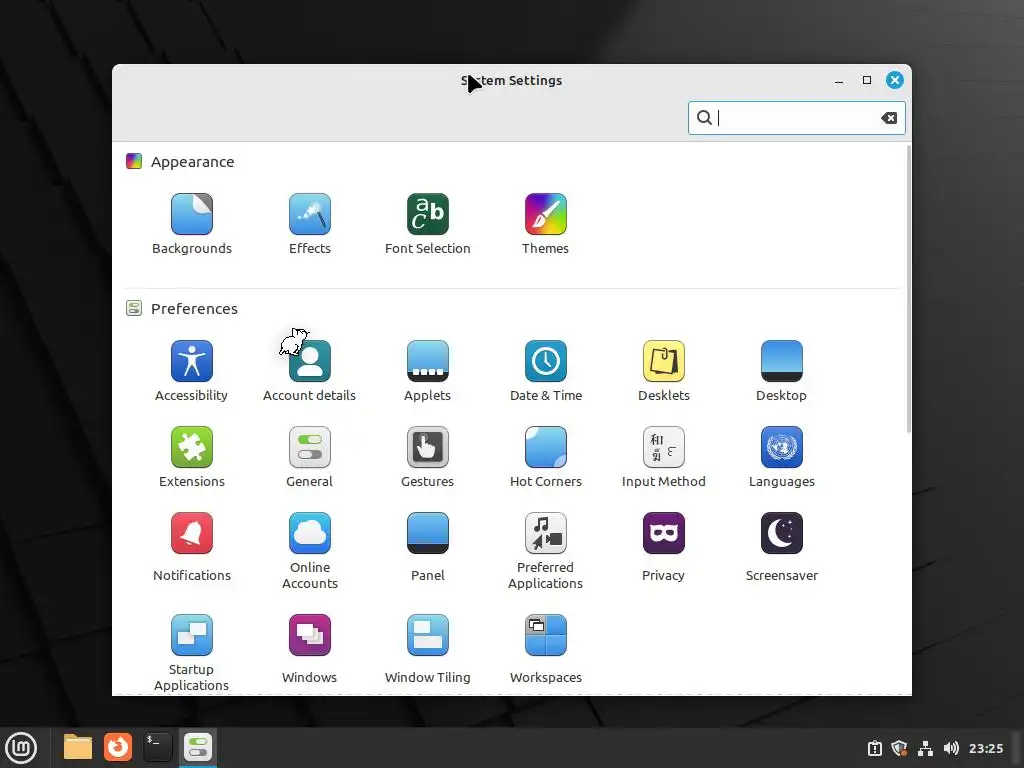Open the clipboard tray icon
Image resolution: width=1024 pixels, height=768 pixels.
click(874, 748)
